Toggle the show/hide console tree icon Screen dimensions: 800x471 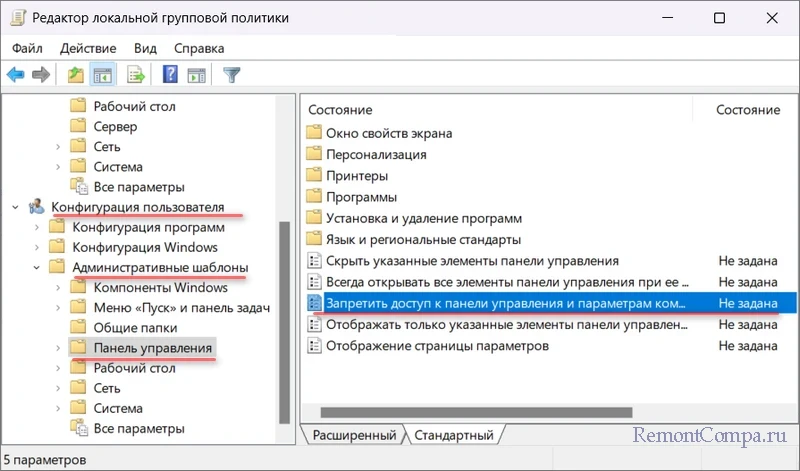pyautogui.click(x=103, y=75)
